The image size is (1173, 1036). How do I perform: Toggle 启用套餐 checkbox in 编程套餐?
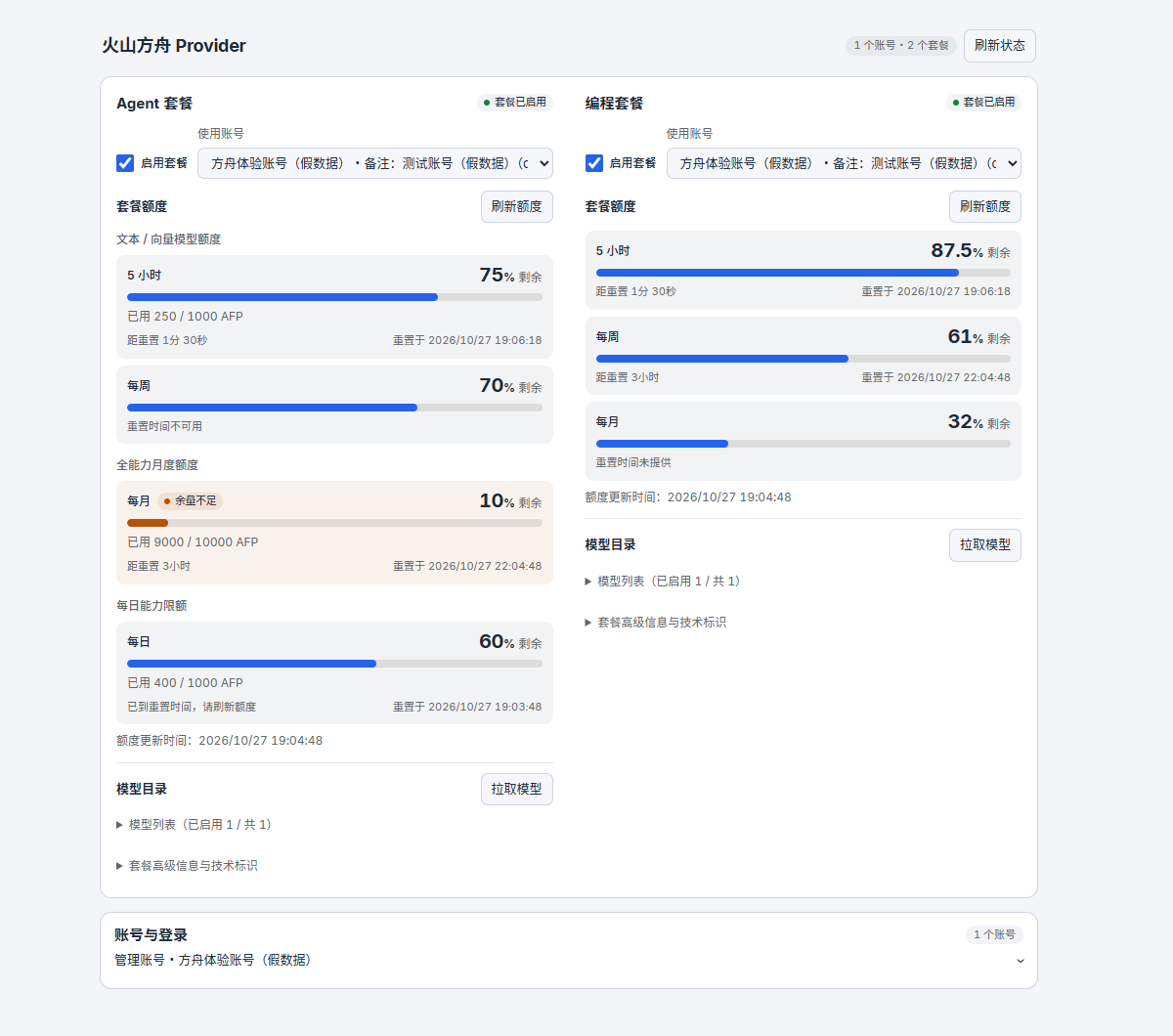pyautogui.click(x=594, y=163)
